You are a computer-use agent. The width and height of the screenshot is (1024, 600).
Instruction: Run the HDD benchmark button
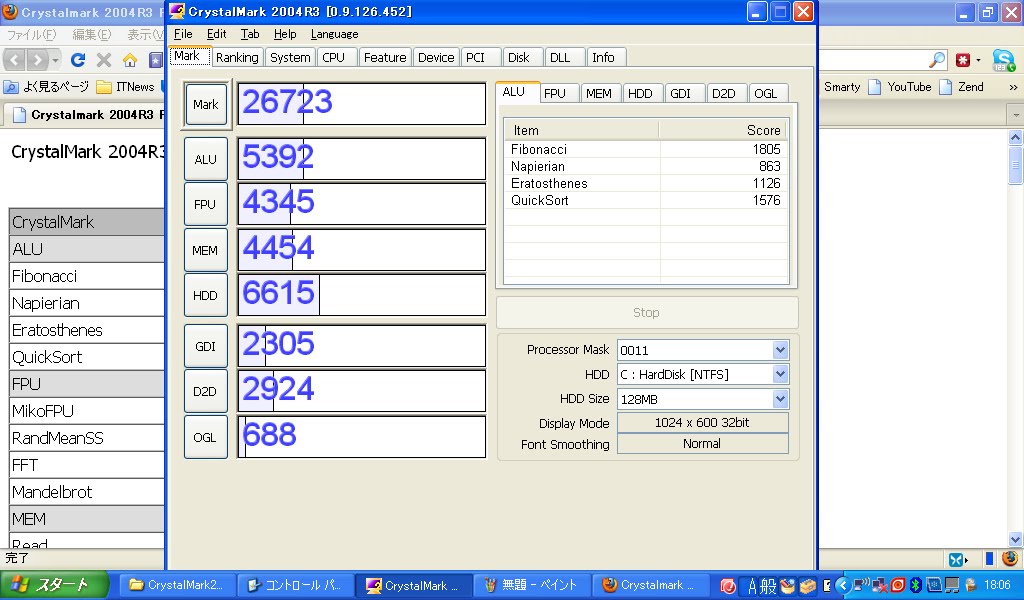click(206, 295)
